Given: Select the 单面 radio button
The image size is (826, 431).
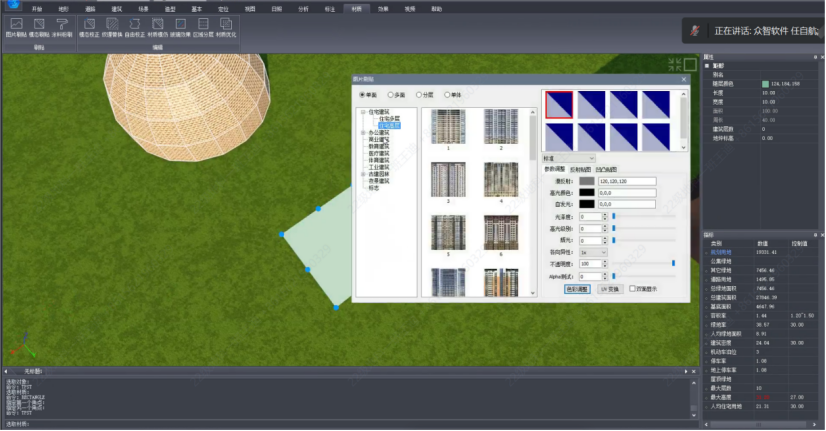Looking at the screenshot, I should click(363, 95).
